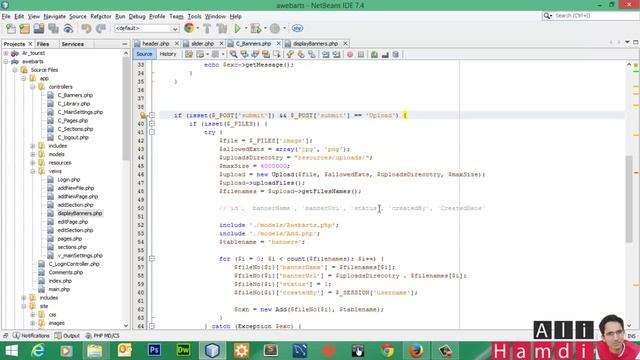The width and height of the screenshot is (640, 360).
Task: Click the Open Project toolbar icon
Action: pos(39,29)
